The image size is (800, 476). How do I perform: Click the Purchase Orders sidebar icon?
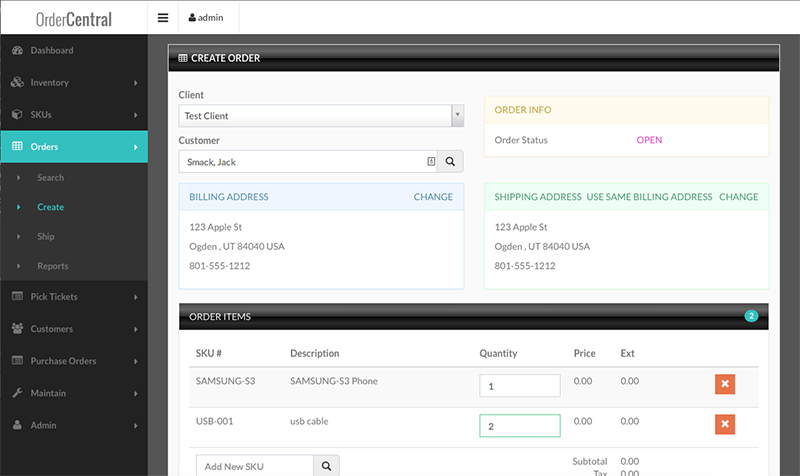coord(17,361)
